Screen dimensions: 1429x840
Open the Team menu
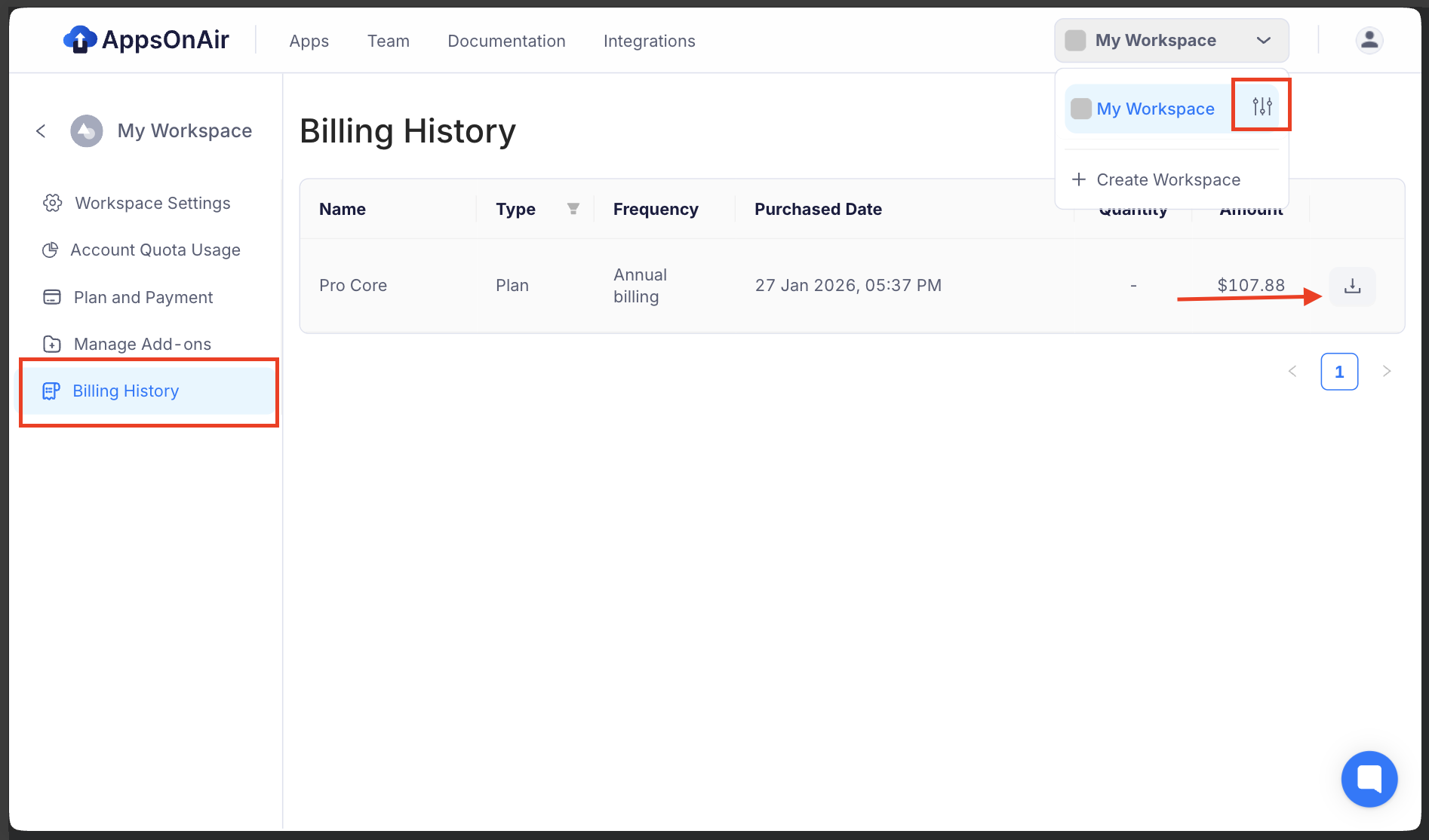tap(388, 41)
